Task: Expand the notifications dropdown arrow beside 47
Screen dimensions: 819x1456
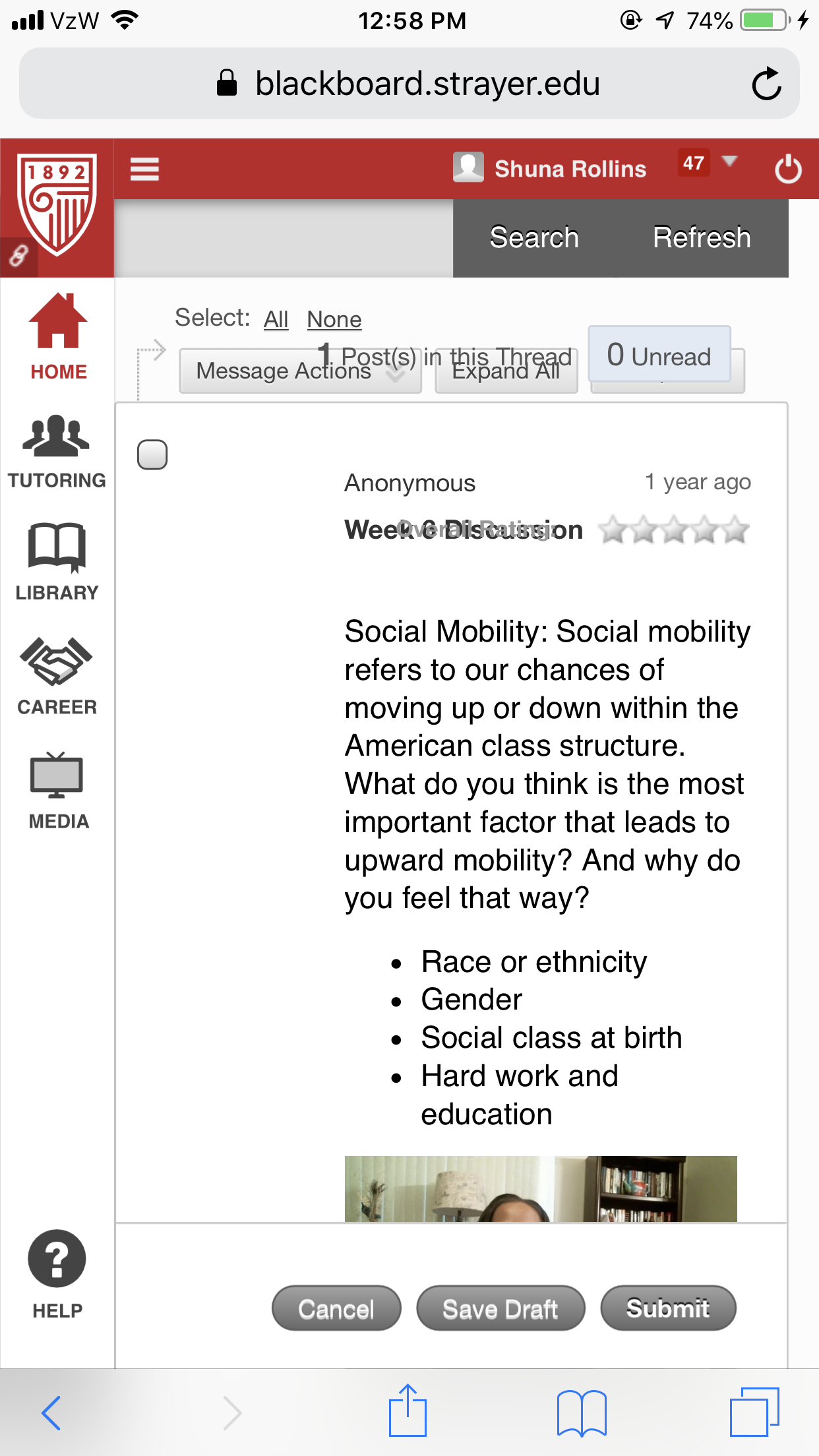Action: [729, 162]
